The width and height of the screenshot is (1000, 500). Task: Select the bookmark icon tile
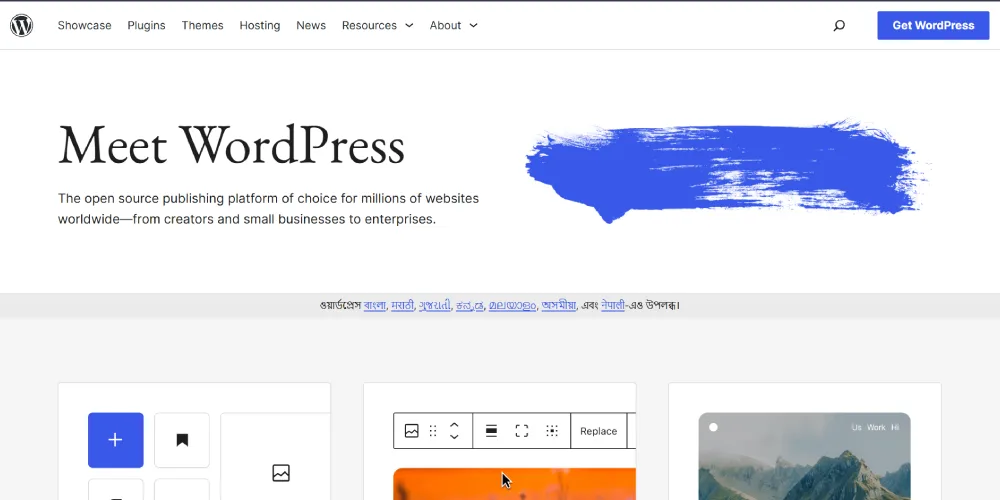tap(182, 440)
